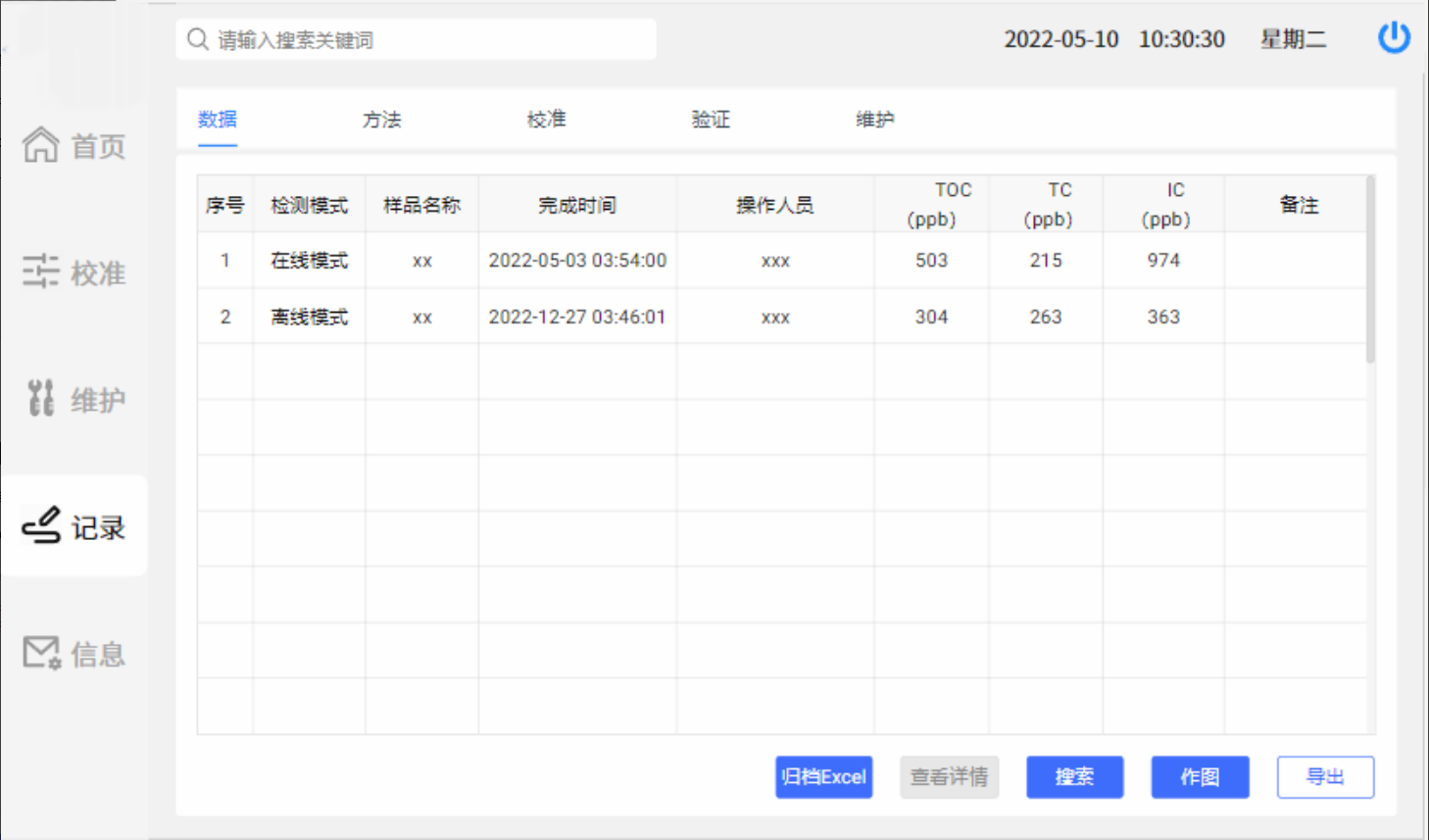Open the 维护 tools sidebar icon
Screen dimensions: 1429x840
click(x=41, y=398)
